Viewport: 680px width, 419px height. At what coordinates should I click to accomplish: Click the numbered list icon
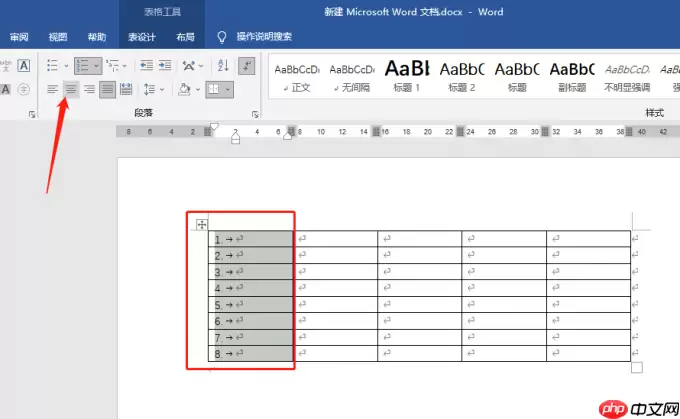click(82, 66)
